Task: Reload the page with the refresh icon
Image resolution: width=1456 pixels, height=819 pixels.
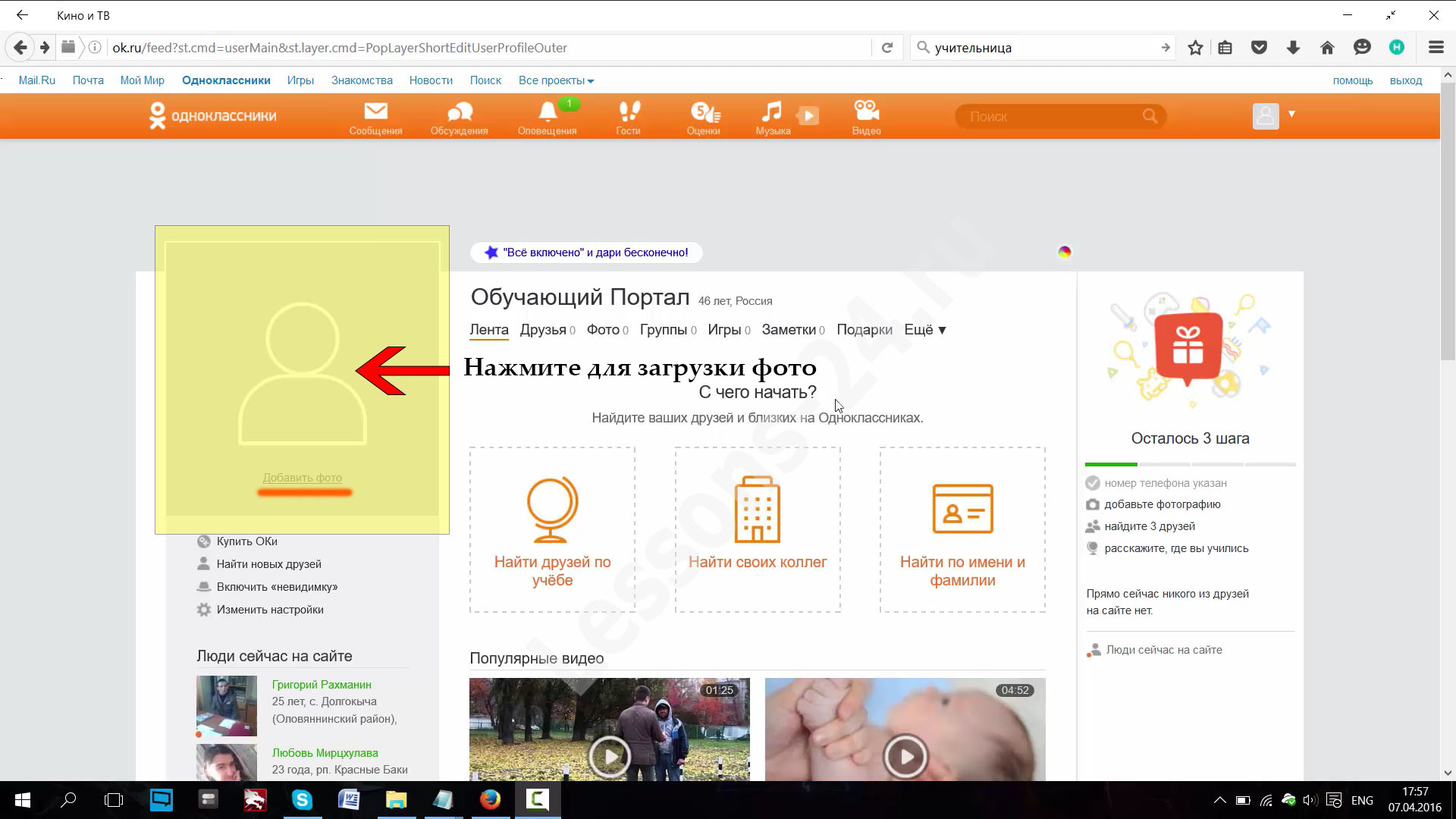Action: (x=886, y=48)
